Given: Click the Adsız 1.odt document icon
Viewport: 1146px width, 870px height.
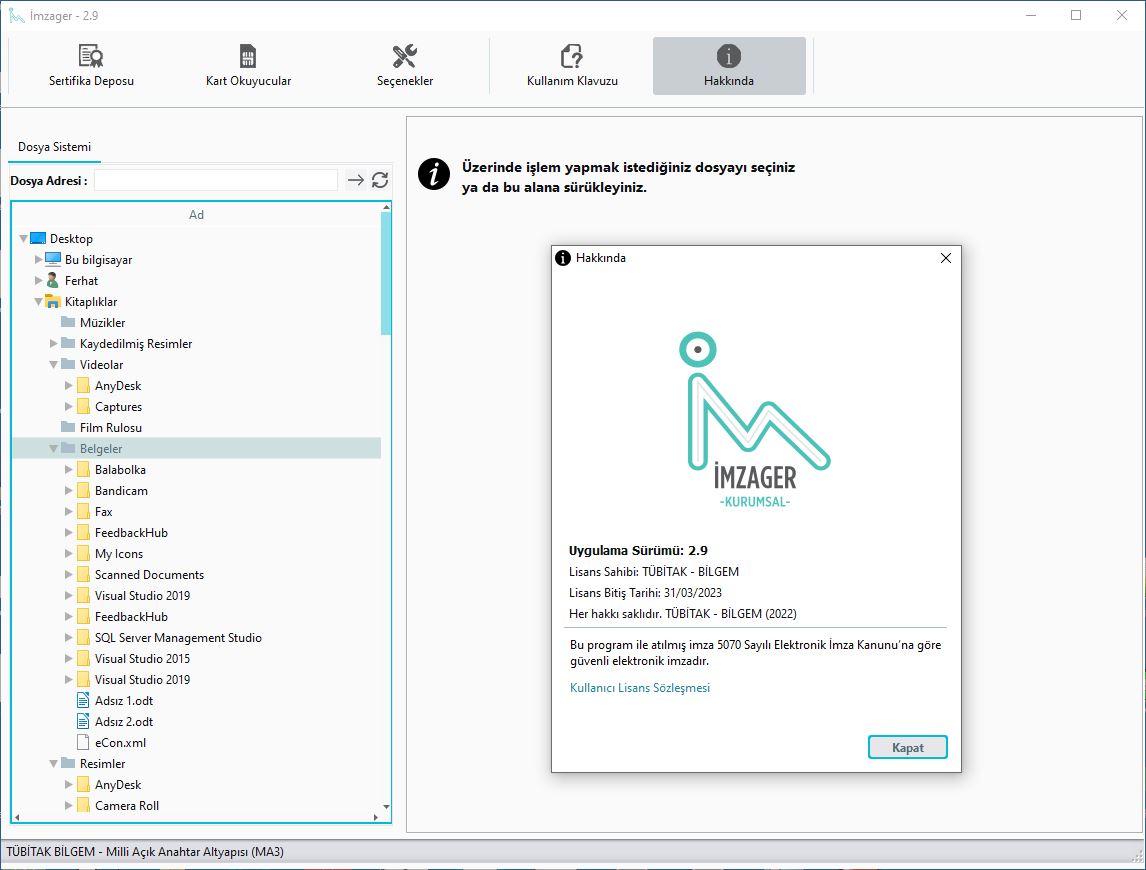Looking at the screenshot, I should 83,700.
